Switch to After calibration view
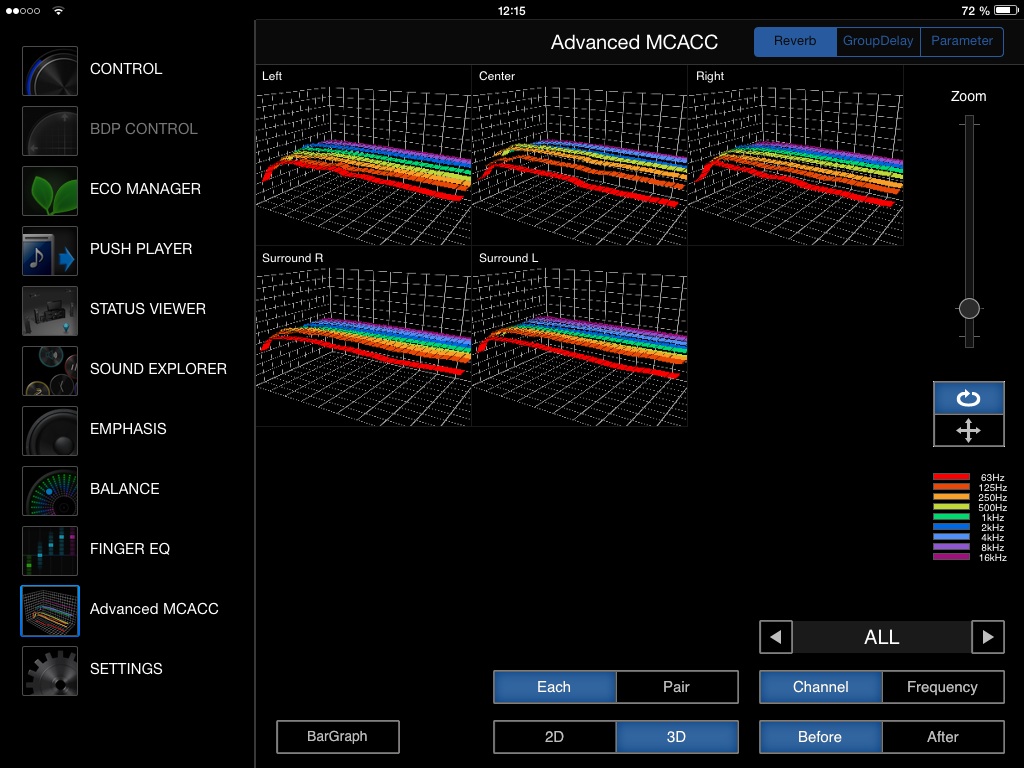The image size is (1024, 768). pos(942,737)
